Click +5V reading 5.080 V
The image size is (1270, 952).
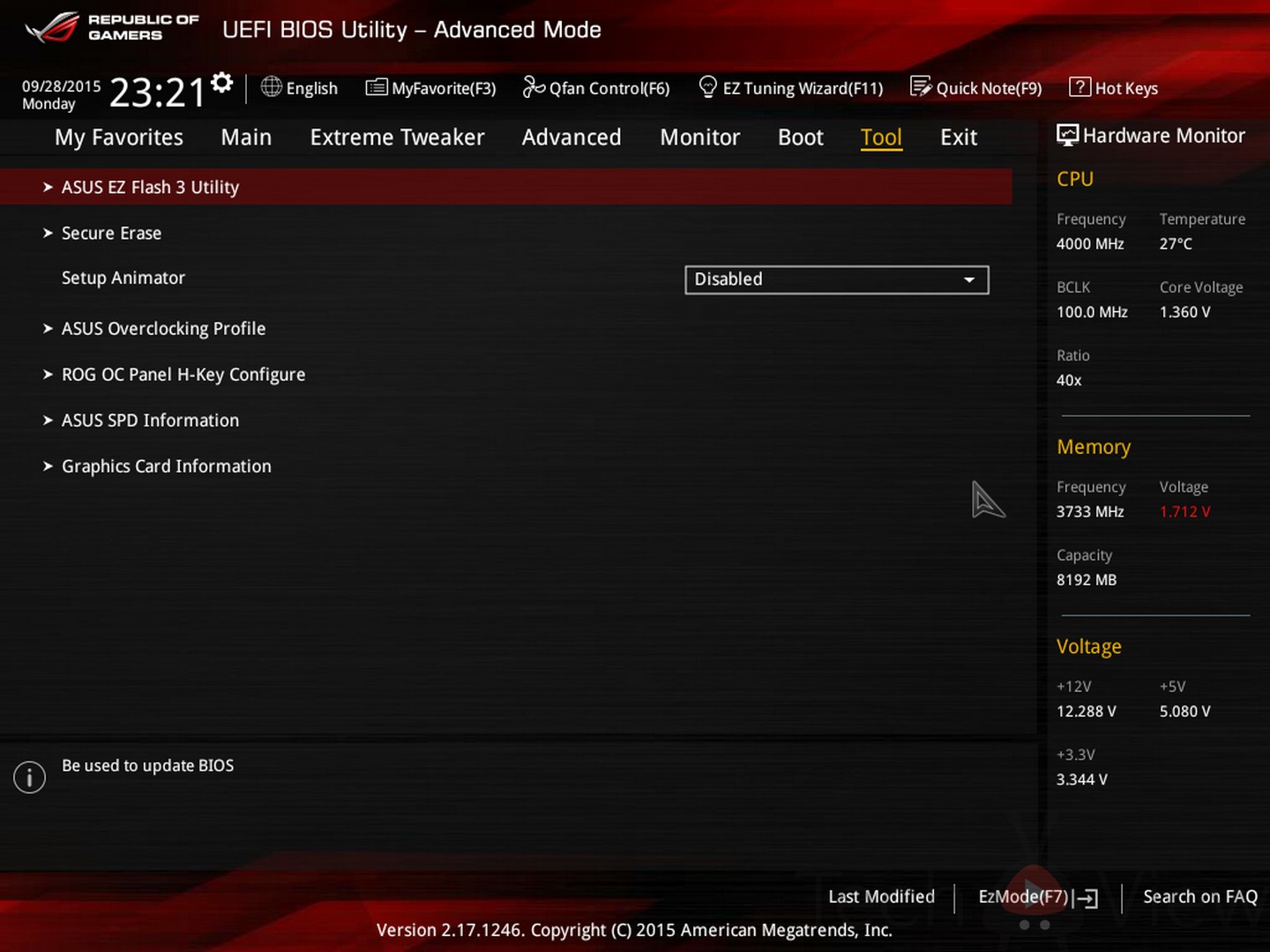coord(1185,711)
